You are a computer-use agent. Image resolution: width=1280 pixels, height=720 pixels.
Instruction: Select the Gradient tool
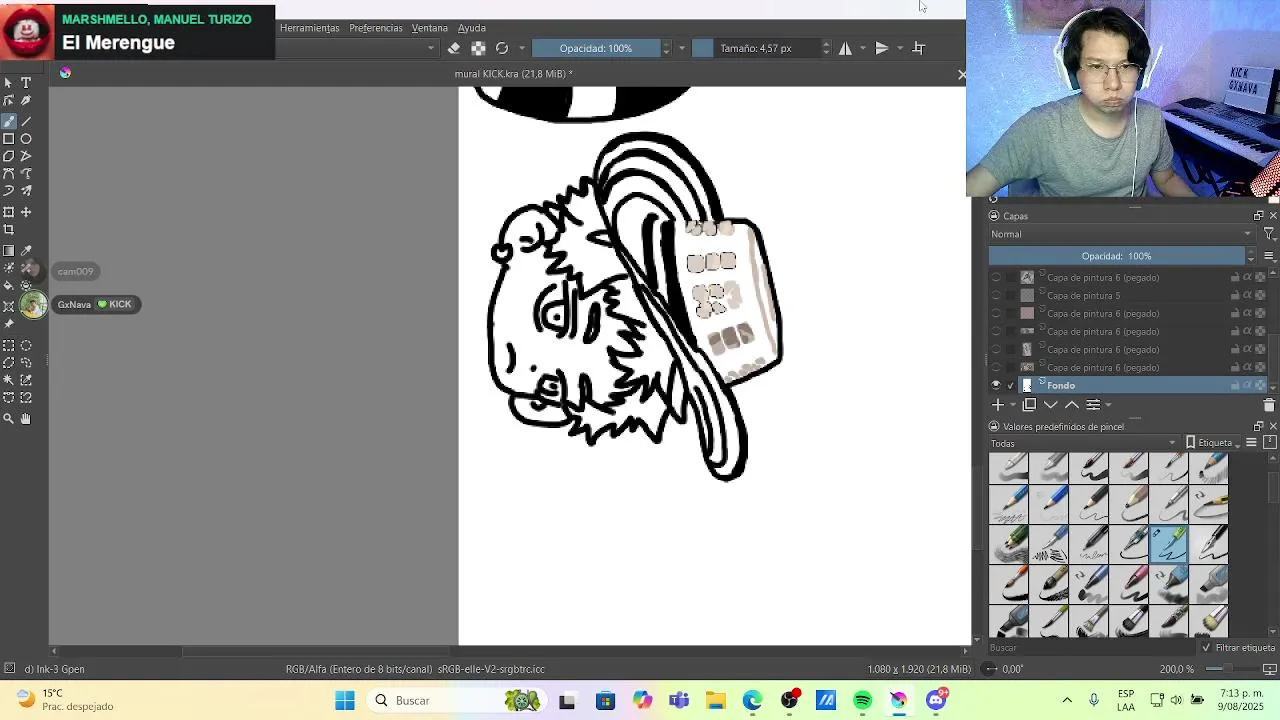[x=9, y=251]
